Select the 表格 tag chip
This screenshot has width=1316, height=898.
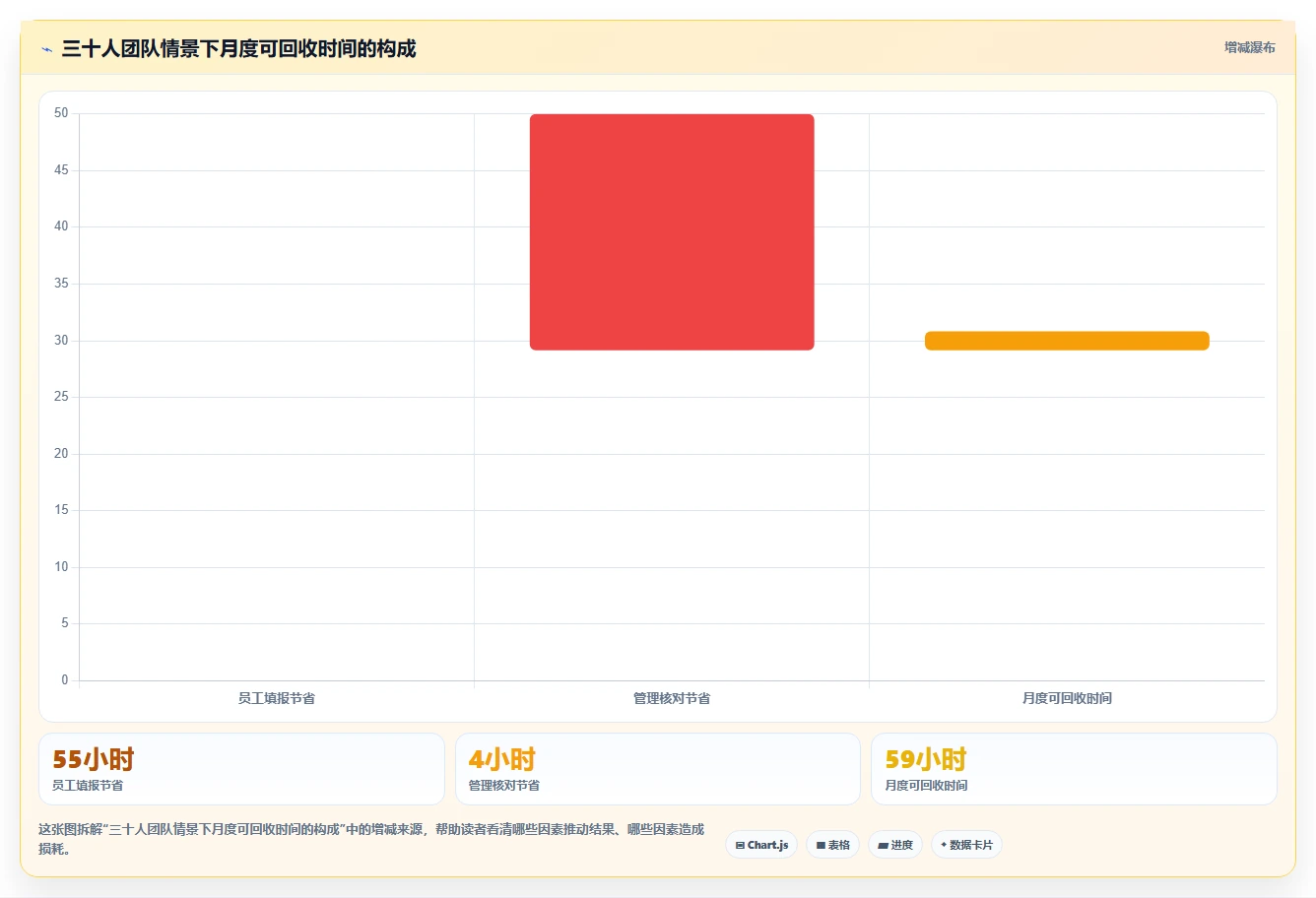click(832, 845)
